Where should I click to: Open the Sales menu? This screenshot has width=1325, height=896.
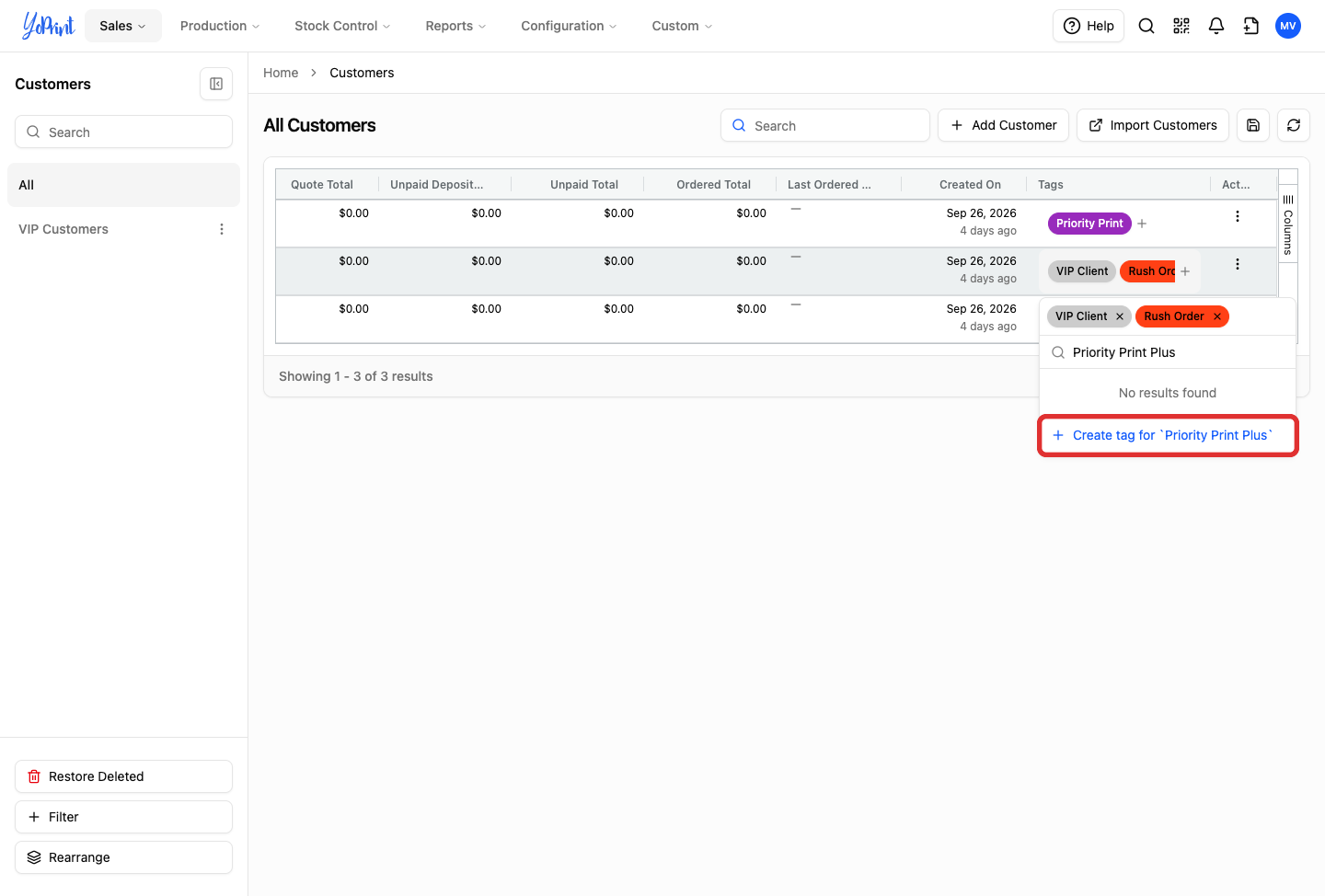pyautogui.click(x=123, y=26)
